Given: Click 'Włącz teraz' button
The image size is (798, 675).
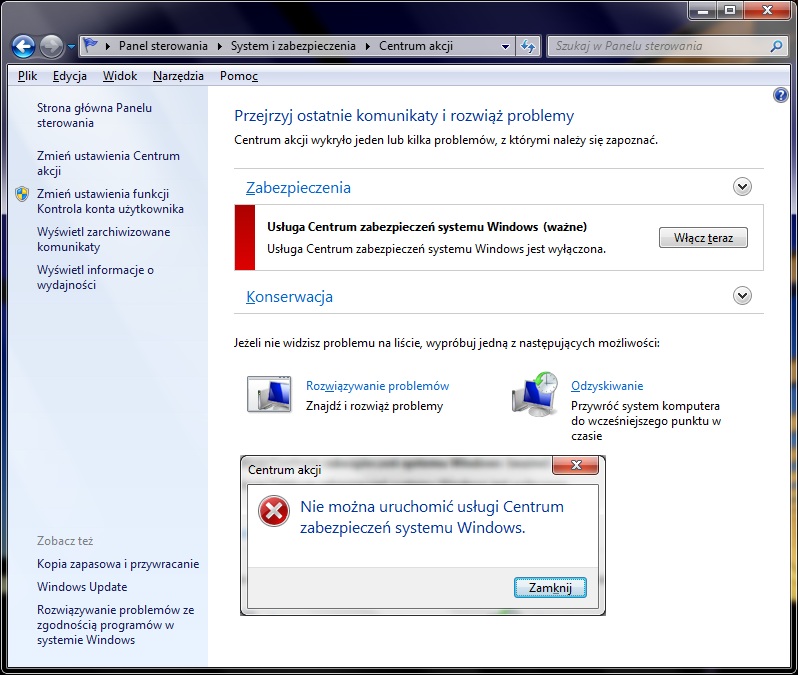Looking at the screenshot, I should tap(703, 238).
